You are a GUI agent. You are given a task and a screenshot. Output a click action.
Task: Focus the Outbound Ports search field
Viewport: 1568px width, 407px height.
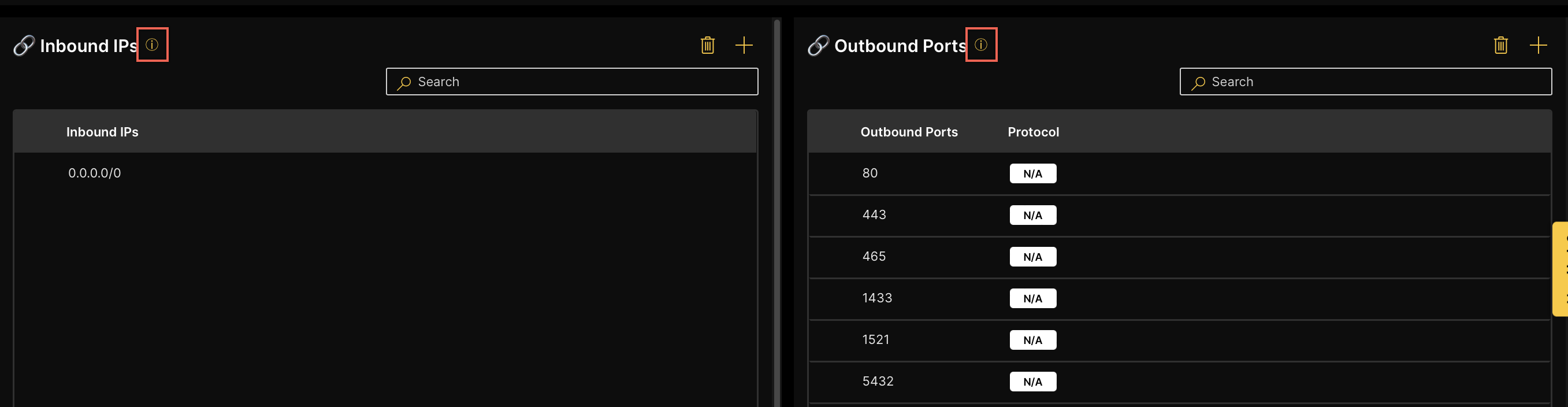click(1365, 82)
